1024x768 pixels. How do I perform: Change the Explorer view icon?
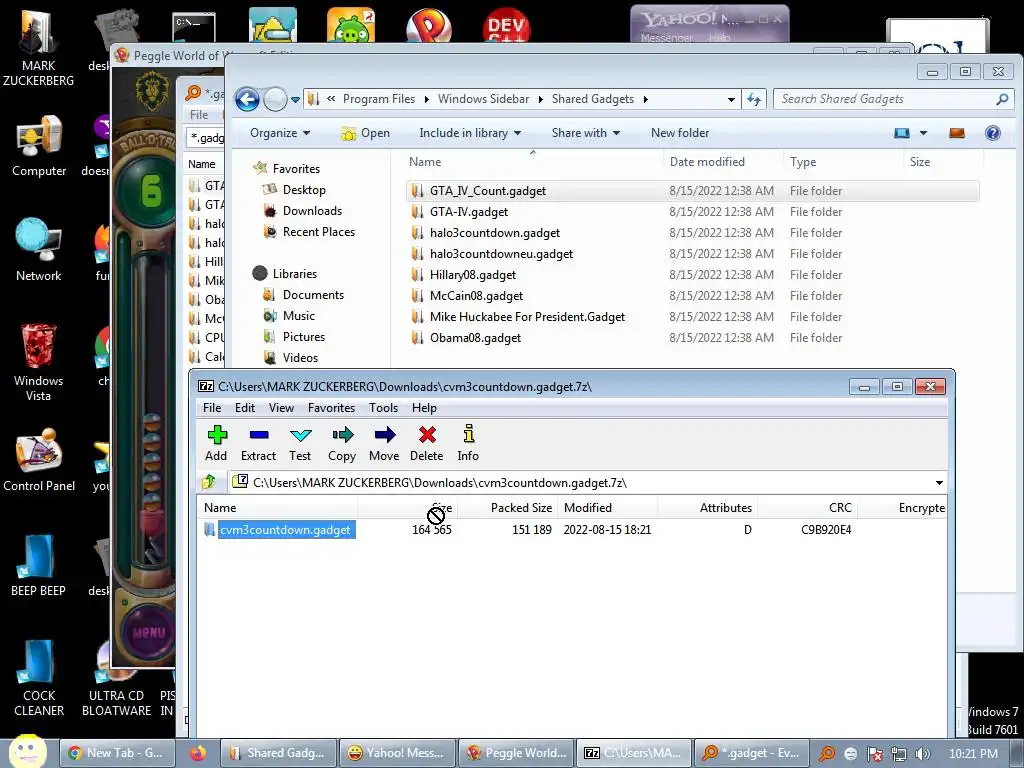pyautogui.click(x=902, y=133)
